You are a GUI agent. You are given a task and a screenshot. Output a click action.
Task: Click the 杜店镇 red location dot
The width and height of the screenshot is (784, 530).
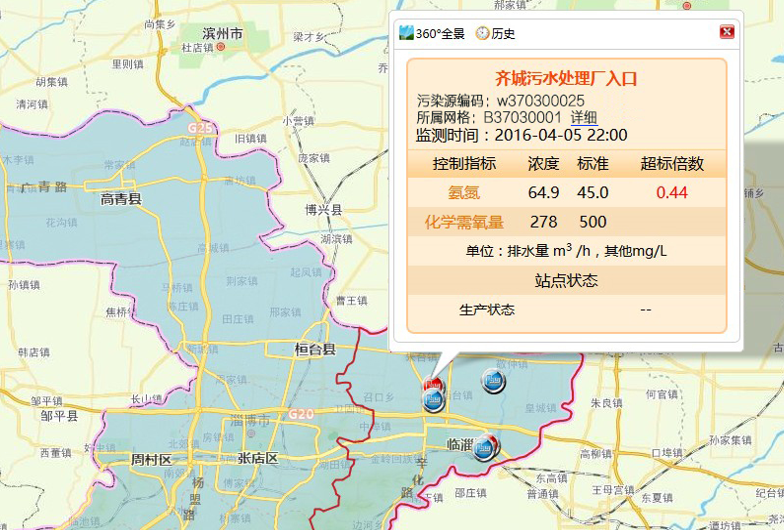coord(220,47)
